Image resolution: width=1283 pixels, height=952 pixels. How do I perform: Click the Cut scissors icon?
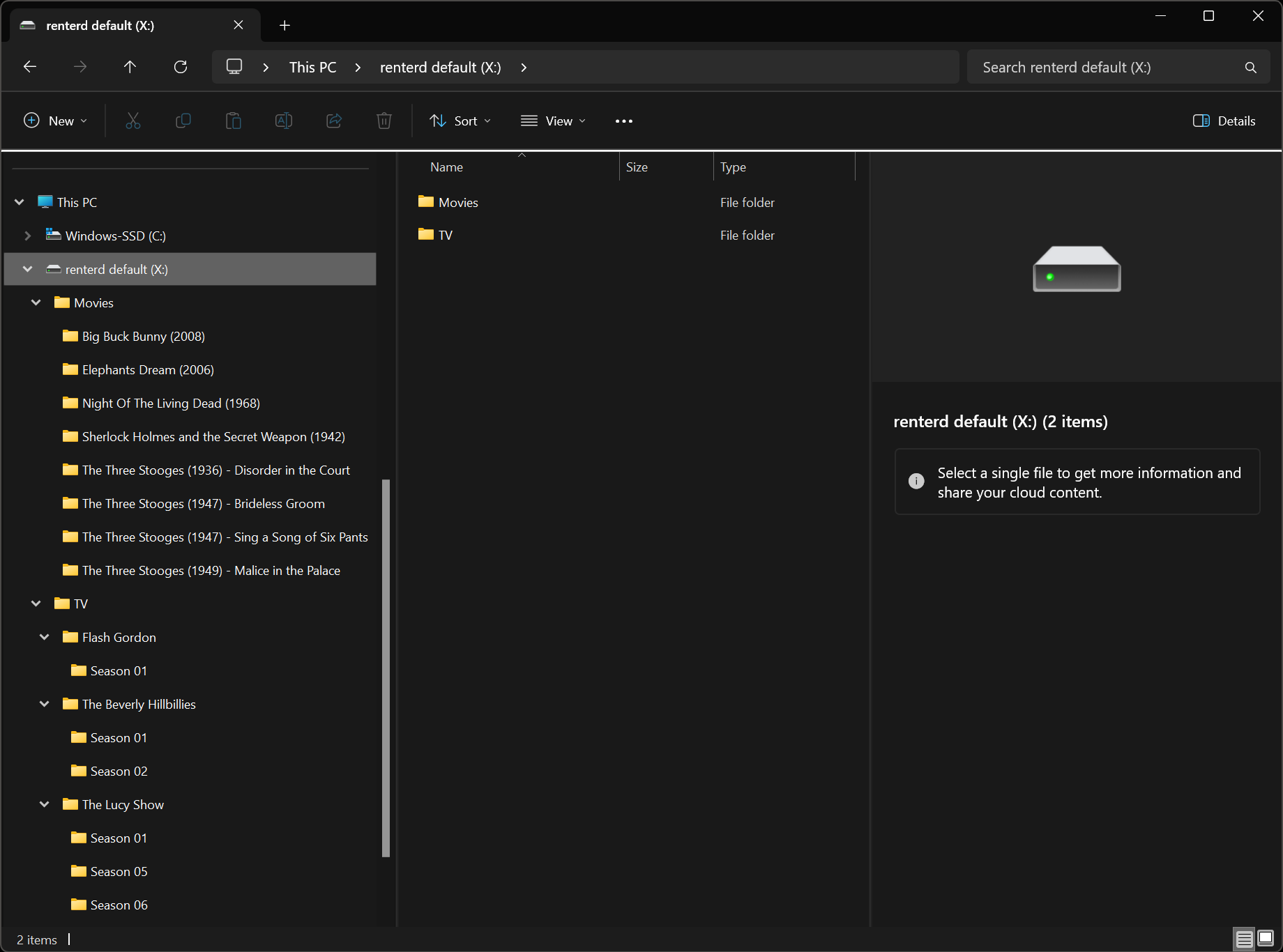133,121
